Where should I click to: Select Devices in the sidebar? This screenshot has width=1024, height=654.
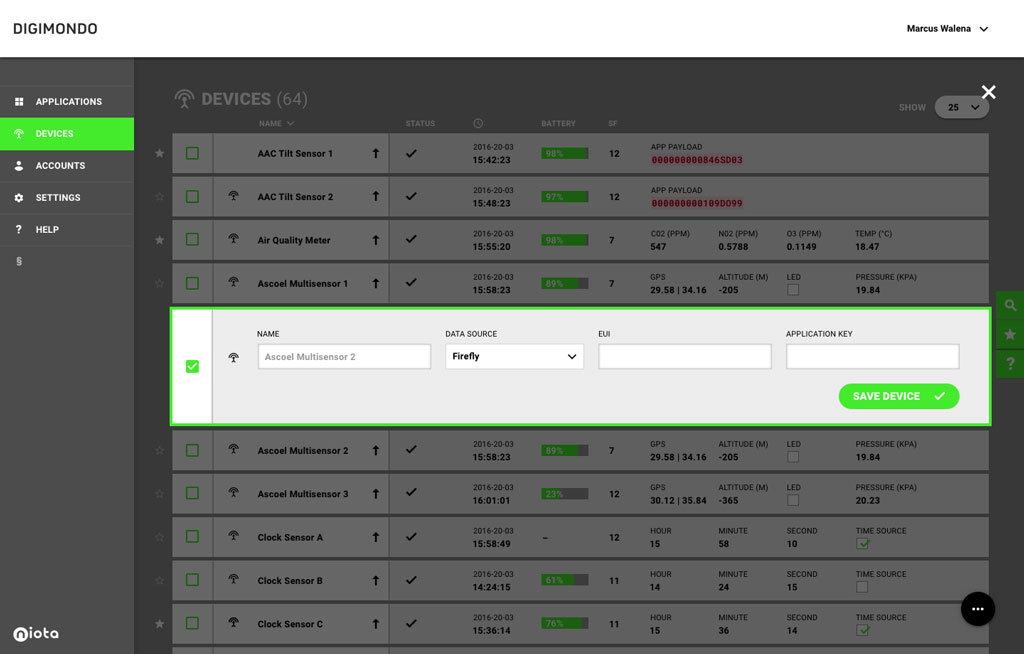(67, 134)
